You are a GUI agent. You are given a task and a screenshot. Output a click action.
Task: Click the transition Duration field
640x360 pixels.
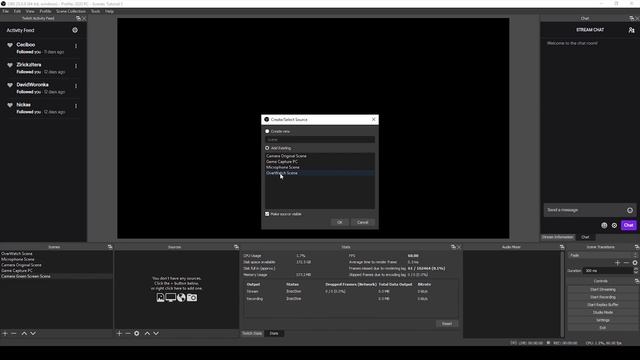pyautogui.click(x=609, y=271)
